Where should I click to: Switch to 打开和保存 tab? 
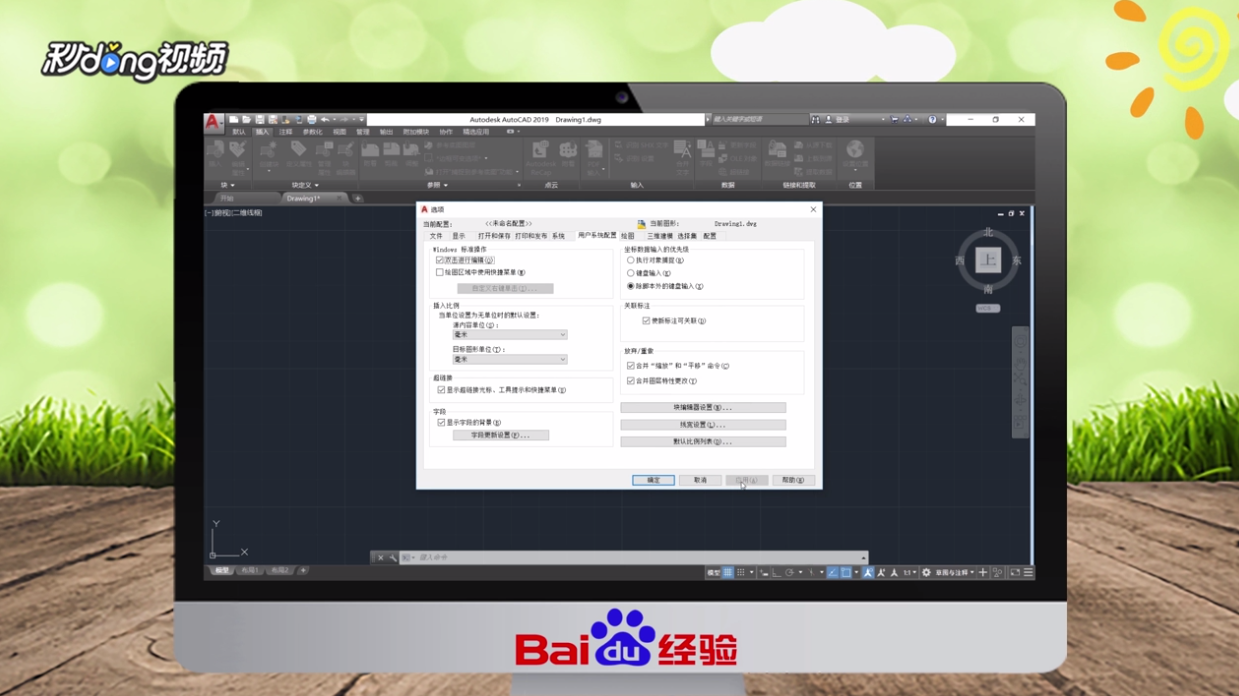tap(494, 236)
